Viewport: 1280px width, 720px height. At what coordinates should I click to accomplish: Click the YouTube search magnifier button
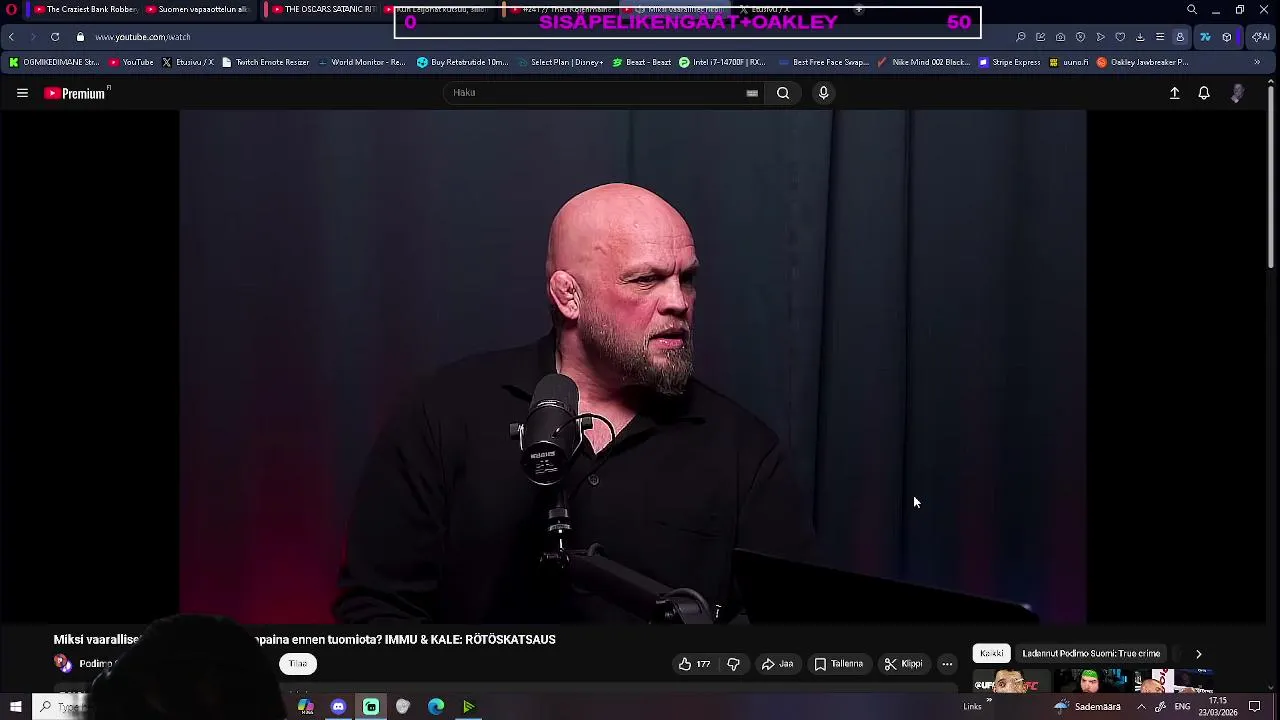point(783,93)
